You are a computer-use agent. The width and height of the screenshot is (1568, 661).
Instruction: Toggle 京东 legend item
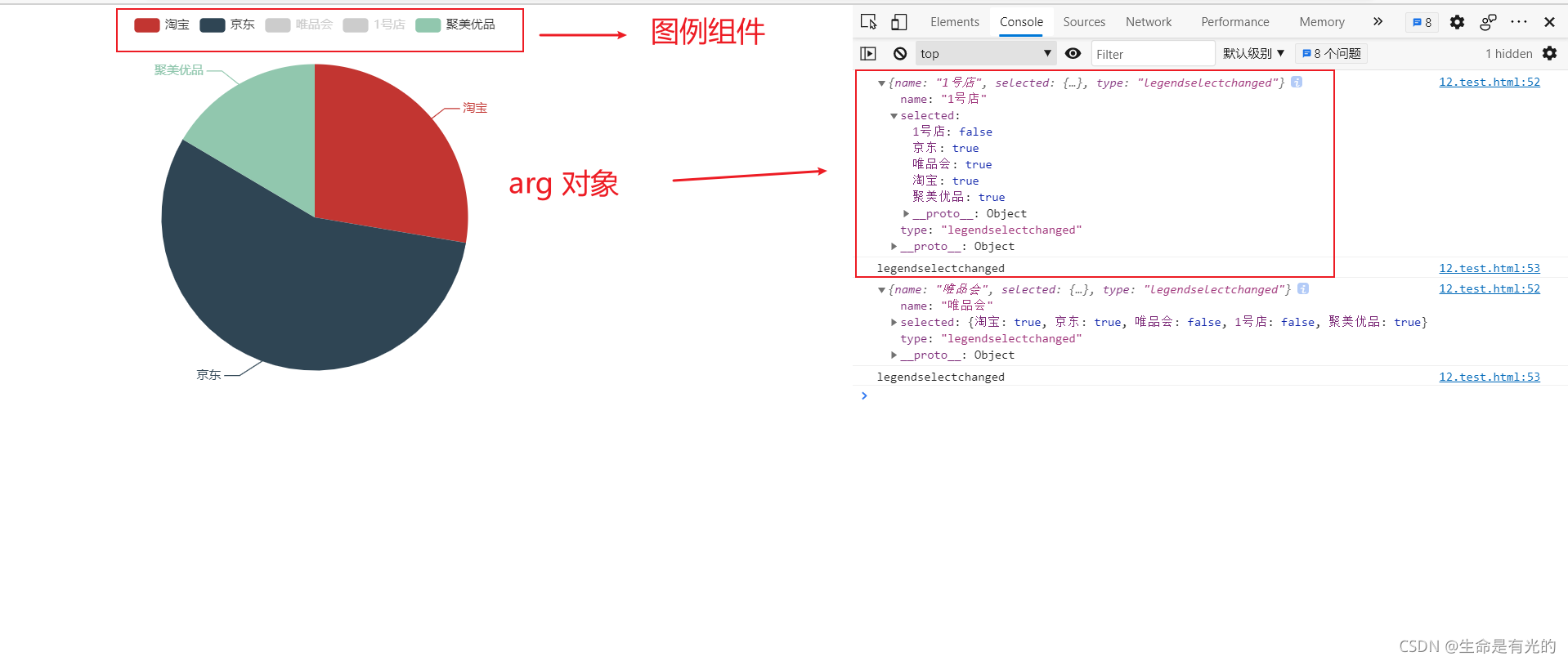(227, 25)
